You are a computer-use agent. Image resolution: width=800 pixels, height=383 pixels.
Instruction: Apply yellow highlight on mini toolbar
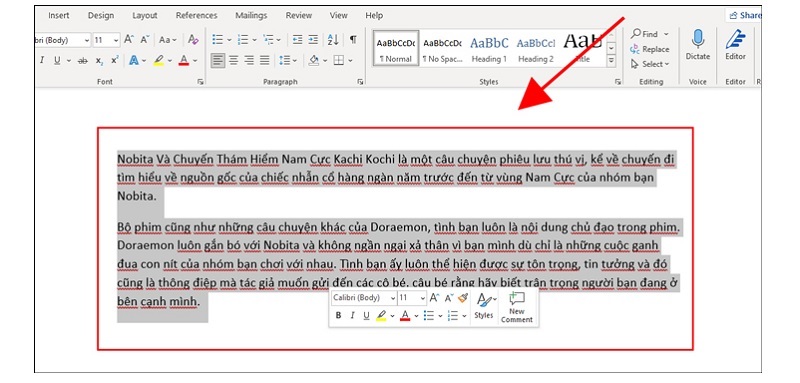pyautogui.click(x=381, y=316)
